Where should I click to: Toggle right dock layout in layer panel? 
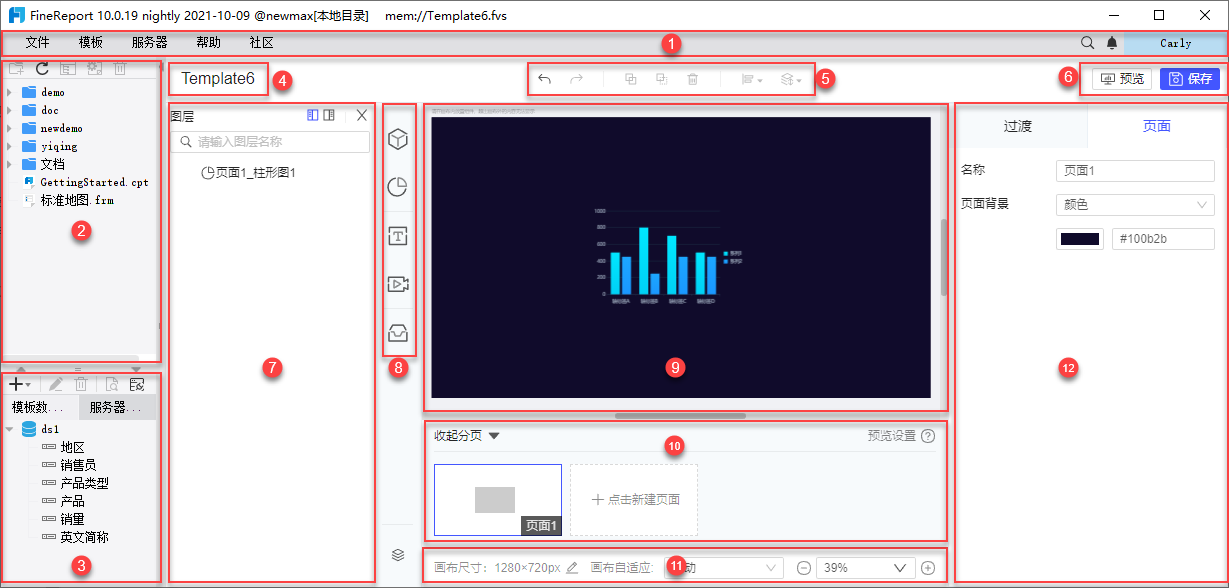[329, 115]
